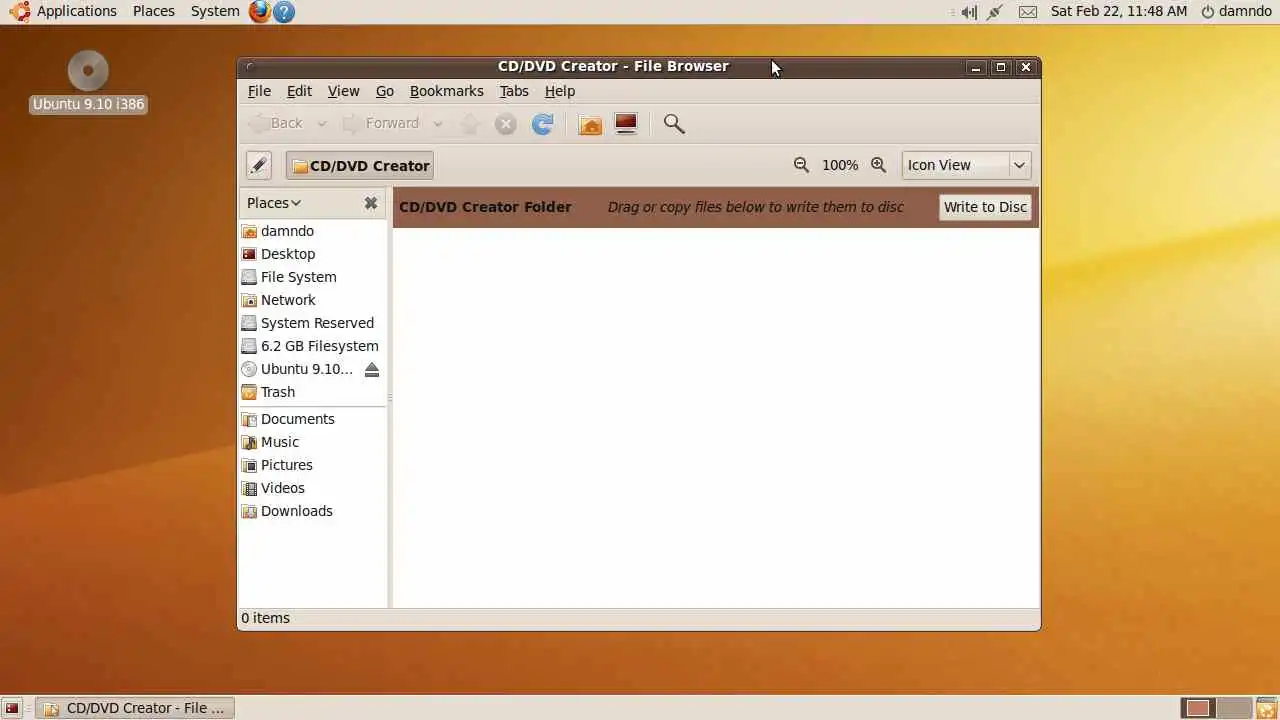Close the Places sidebar
This screenshot has width=1280, height=720.
point(371,203)
